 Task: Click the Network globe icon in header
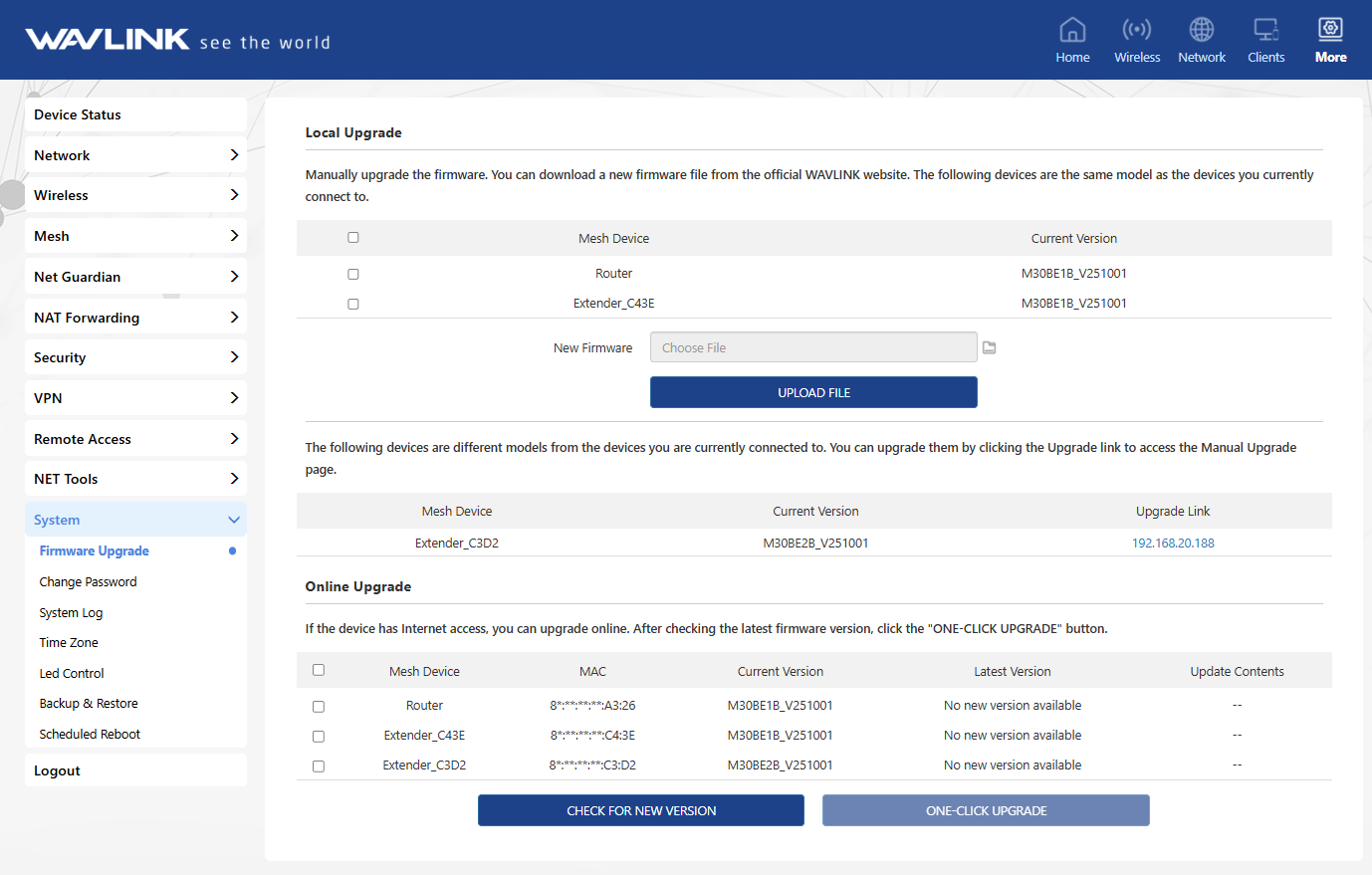pyautogui.click(x=1202, y=31)
